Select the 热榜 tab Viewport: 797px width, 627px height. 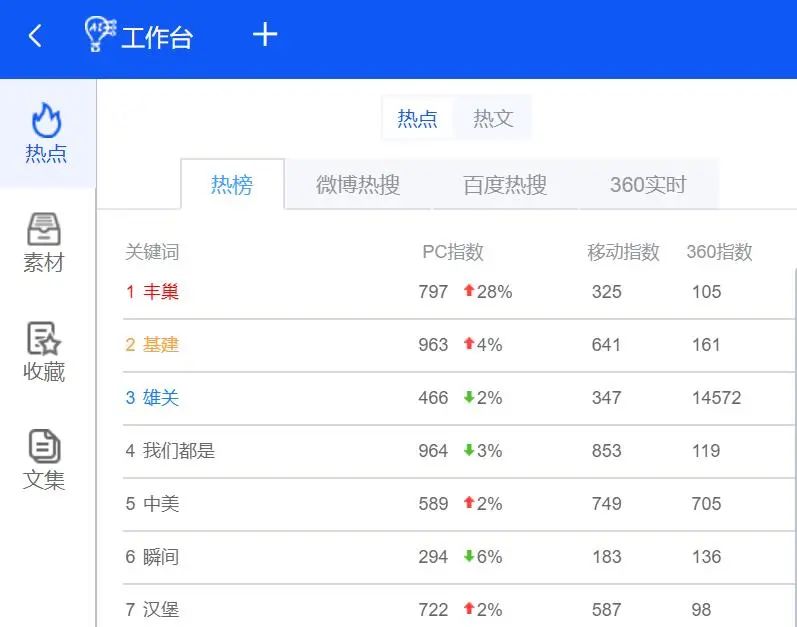(232, 184)
